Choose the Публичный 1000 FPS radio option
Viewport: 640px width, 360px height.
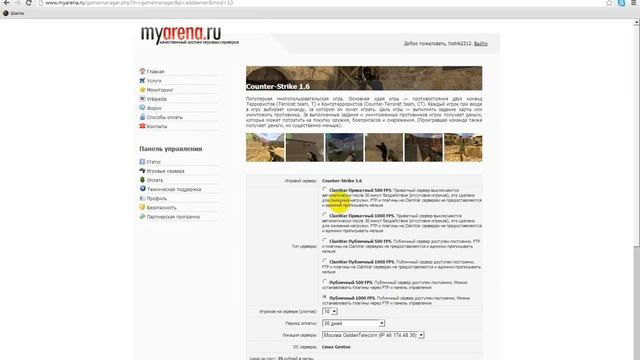pos(324,297)
